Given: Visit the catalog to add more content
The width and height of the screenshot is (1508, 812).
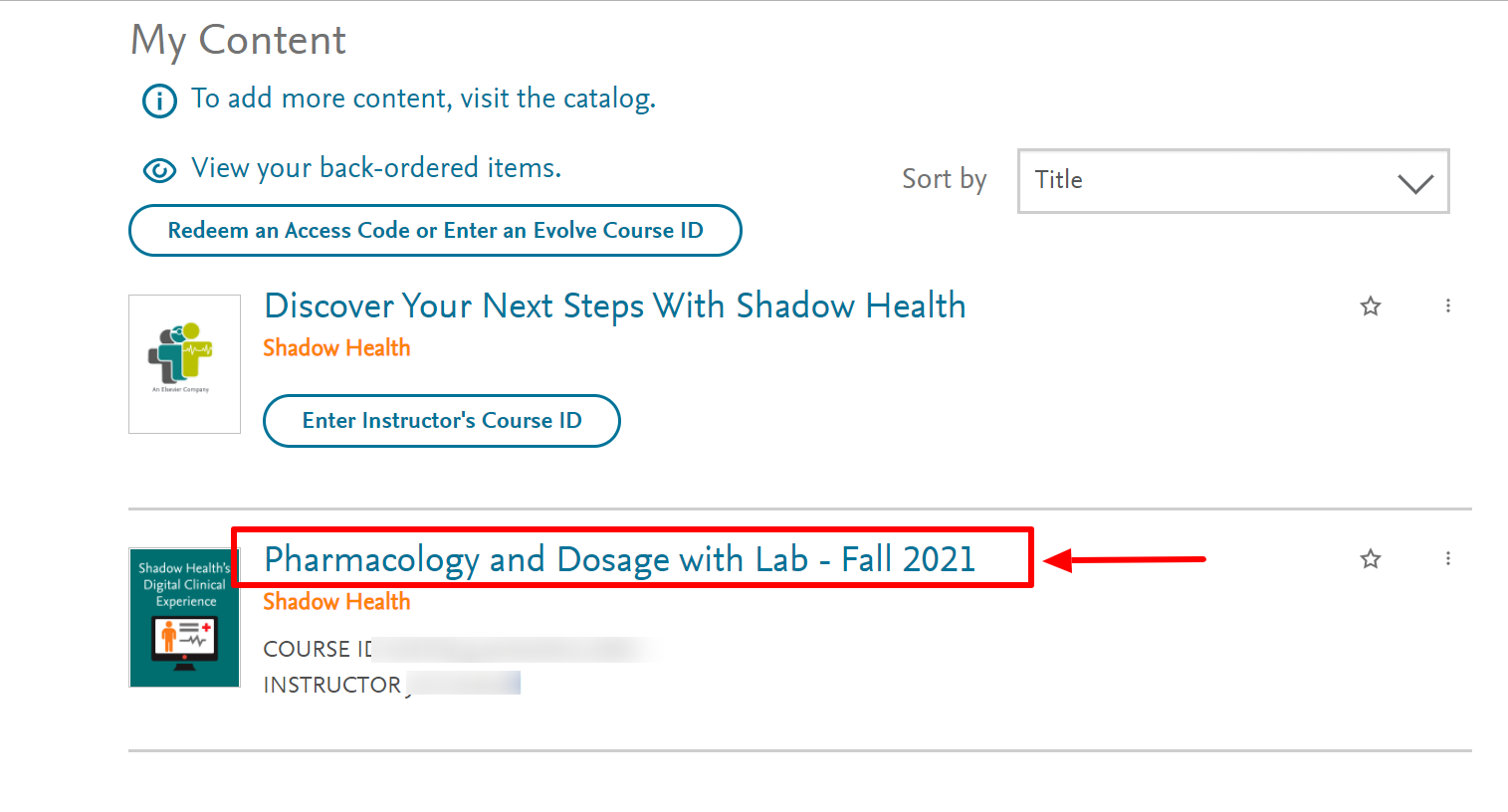Looking at the screenshot, I should [423, 99].
